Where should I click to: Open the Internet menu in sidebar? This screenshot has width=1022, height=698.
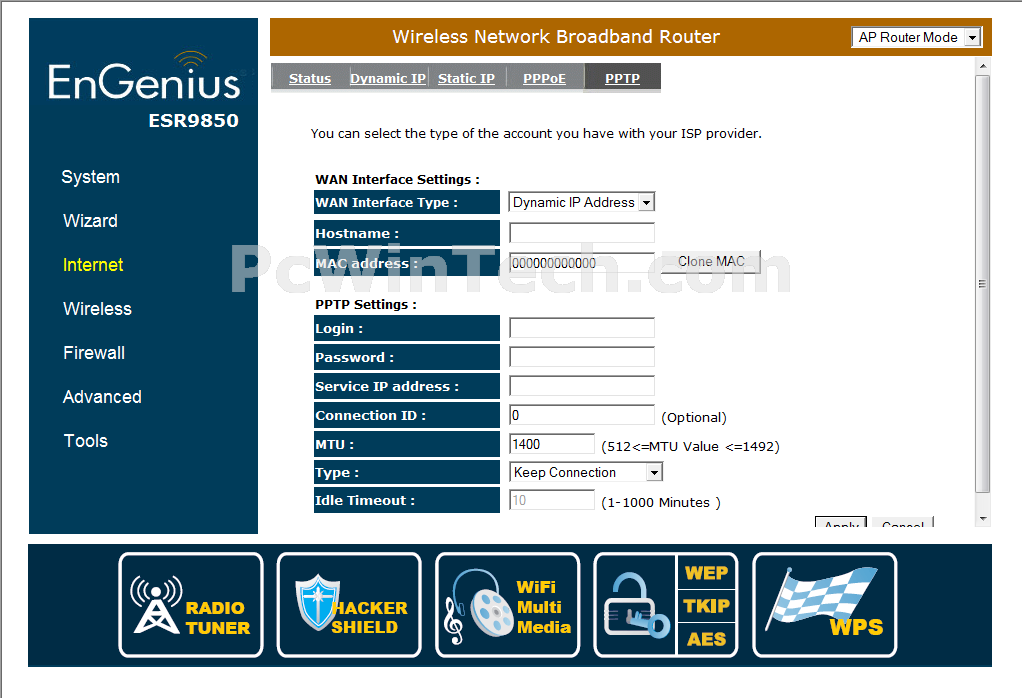click(x=93, y=265)
